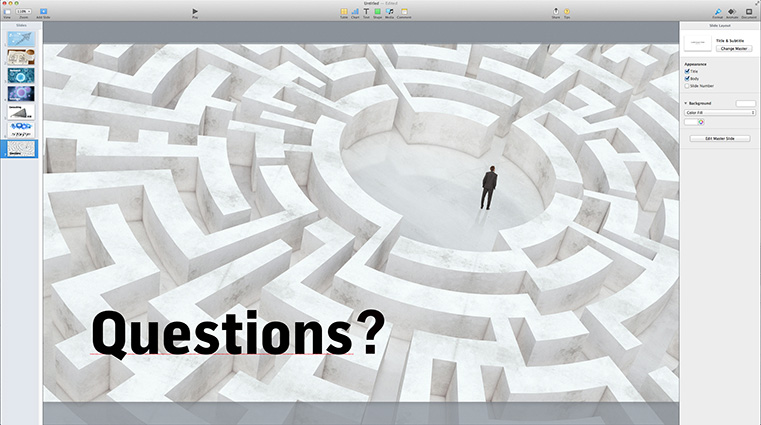Click the man standing in the maze image
761x425 pixels.
click(x=489, y=188)
